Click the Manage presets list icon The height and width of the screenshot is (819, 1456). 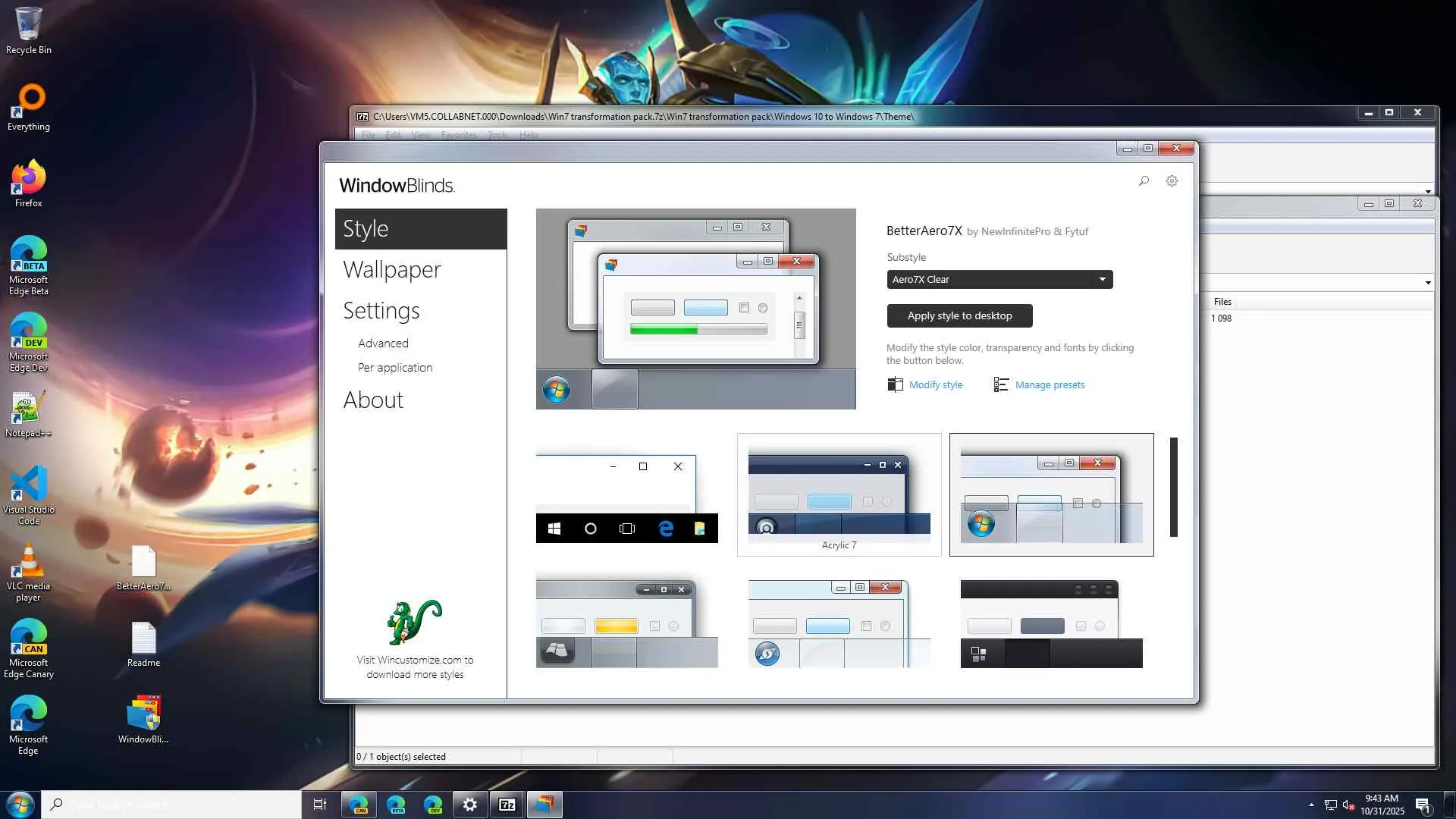(1001, 384)
